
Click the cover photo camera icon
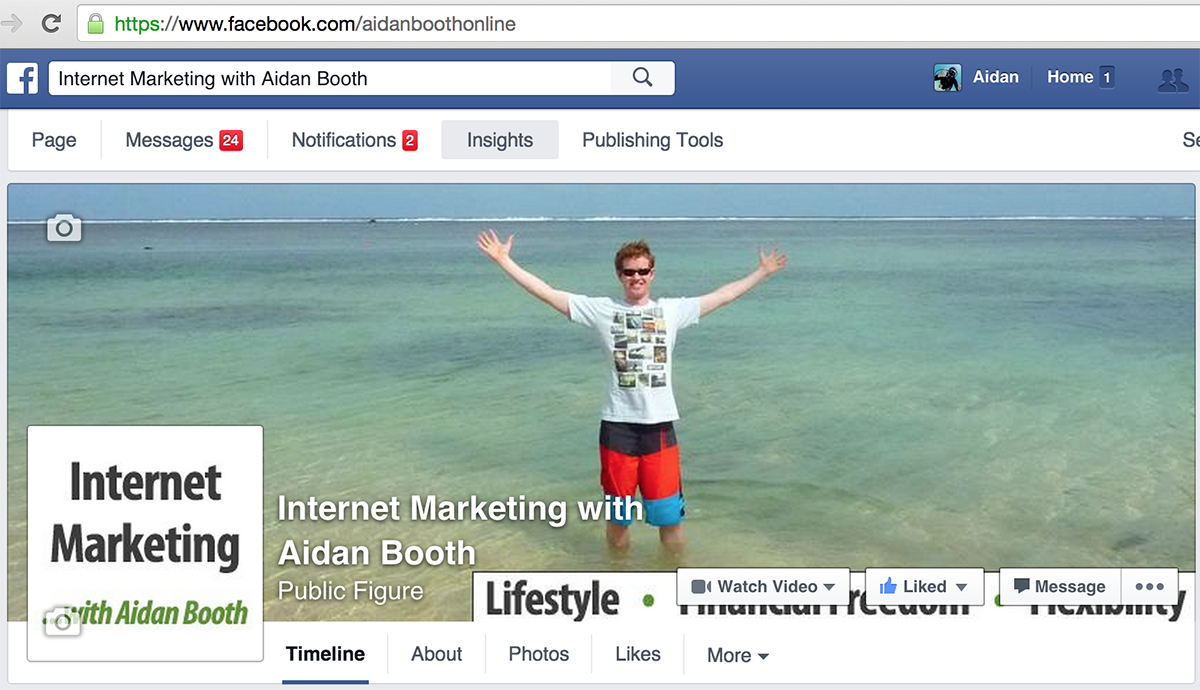coord(64,228)
